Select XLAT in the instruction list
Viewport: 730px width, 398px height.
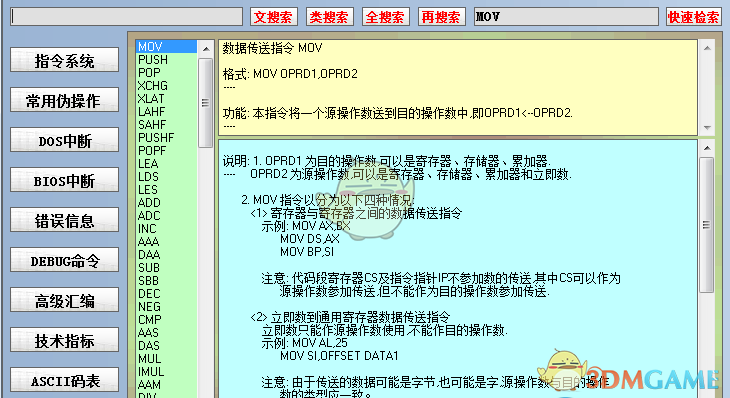click(166, 99)
